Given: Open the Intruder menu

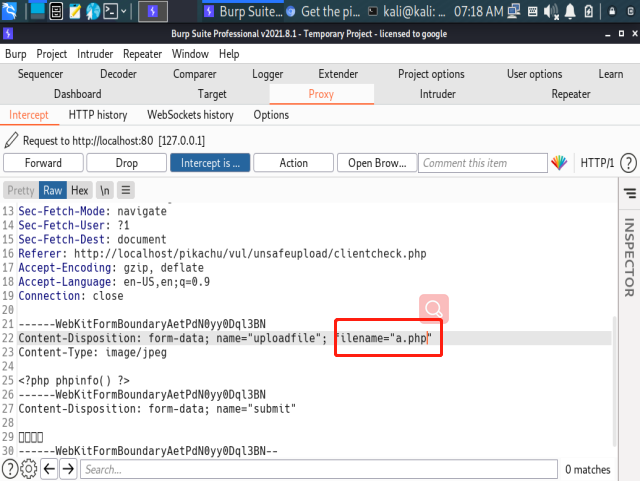Looking at the screenshot, I should pyautogui.click(x=95, y=54).
